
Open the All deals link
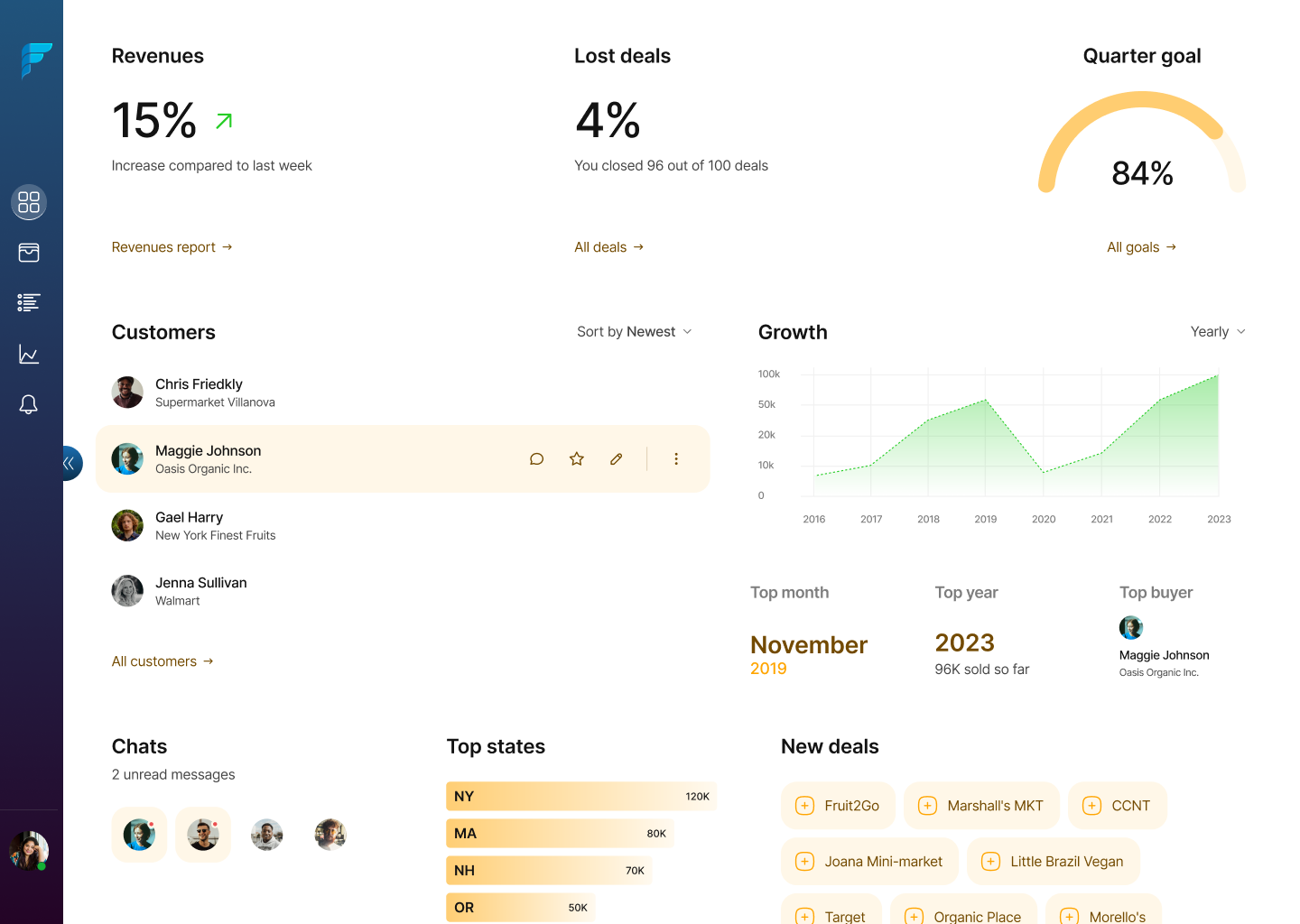[608, 247]
